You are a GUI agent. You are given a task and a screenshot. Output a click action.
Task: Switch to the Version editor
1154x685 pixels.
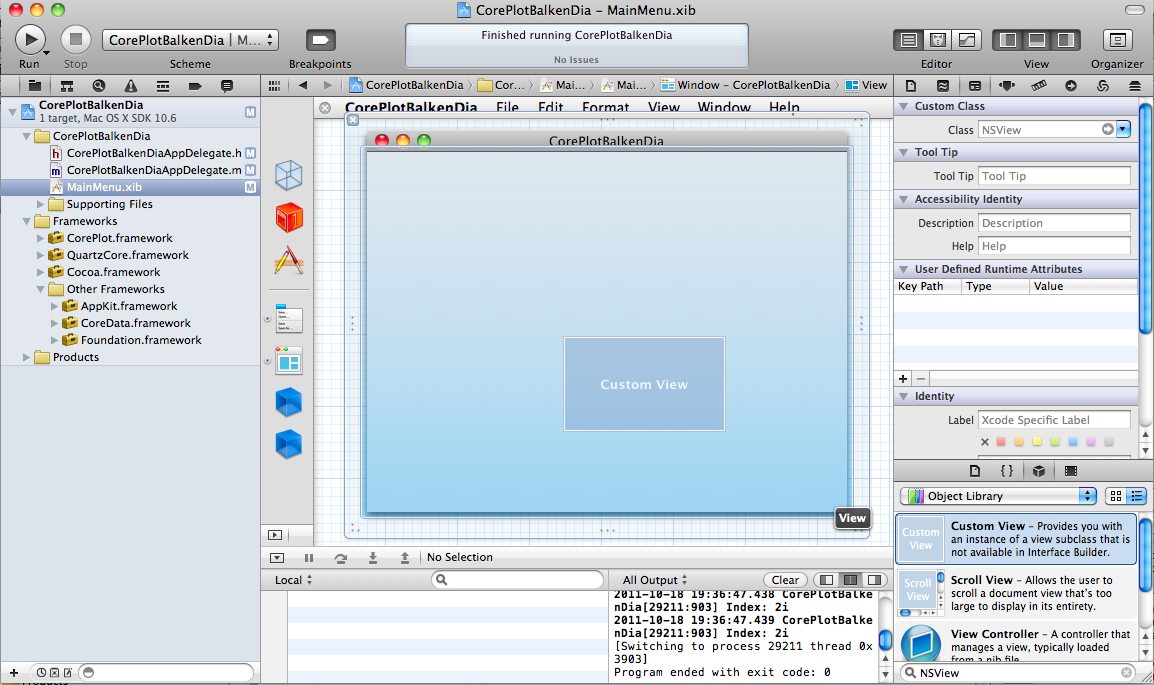[x=966, y=40]
